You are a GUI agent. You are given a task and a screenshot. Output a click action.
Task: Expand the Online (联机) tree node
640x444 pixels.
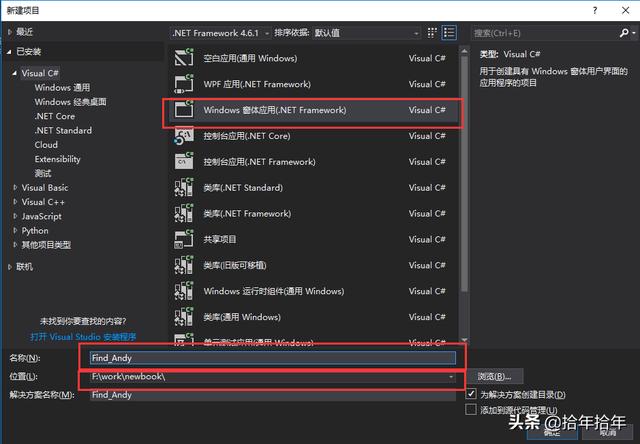click(x=10, y=267)
